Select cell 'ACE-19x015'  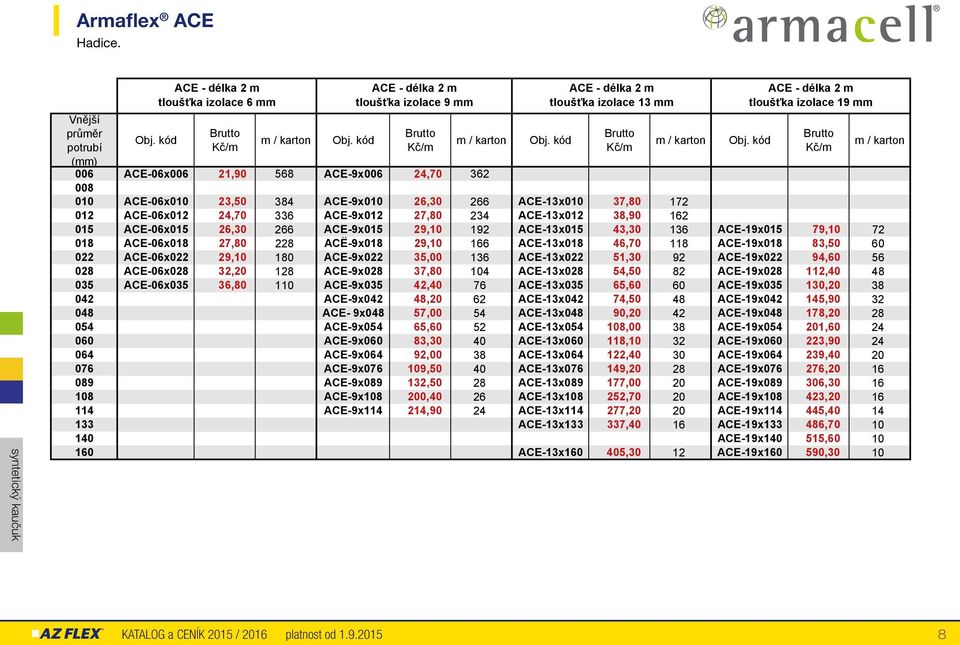[749, 229]
